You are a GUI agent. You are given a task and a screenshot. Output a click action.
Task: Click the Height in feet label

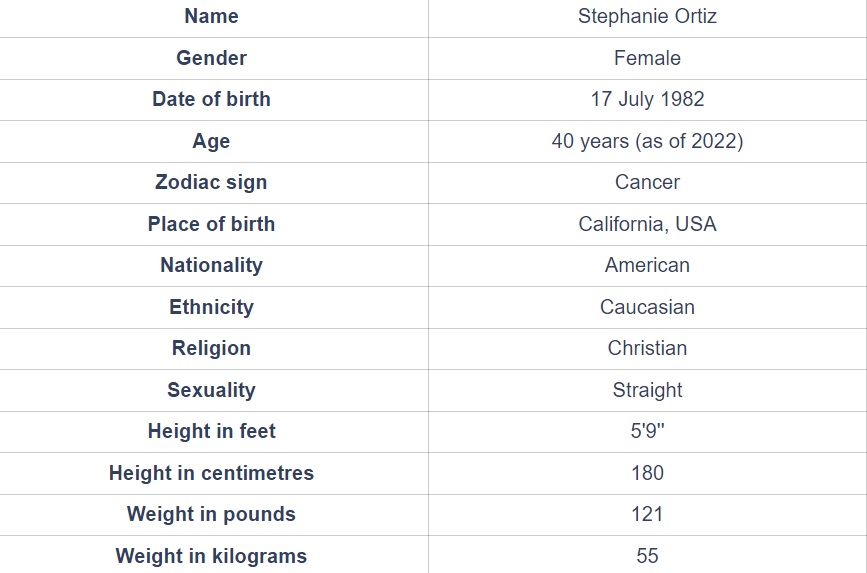point(211,431)
